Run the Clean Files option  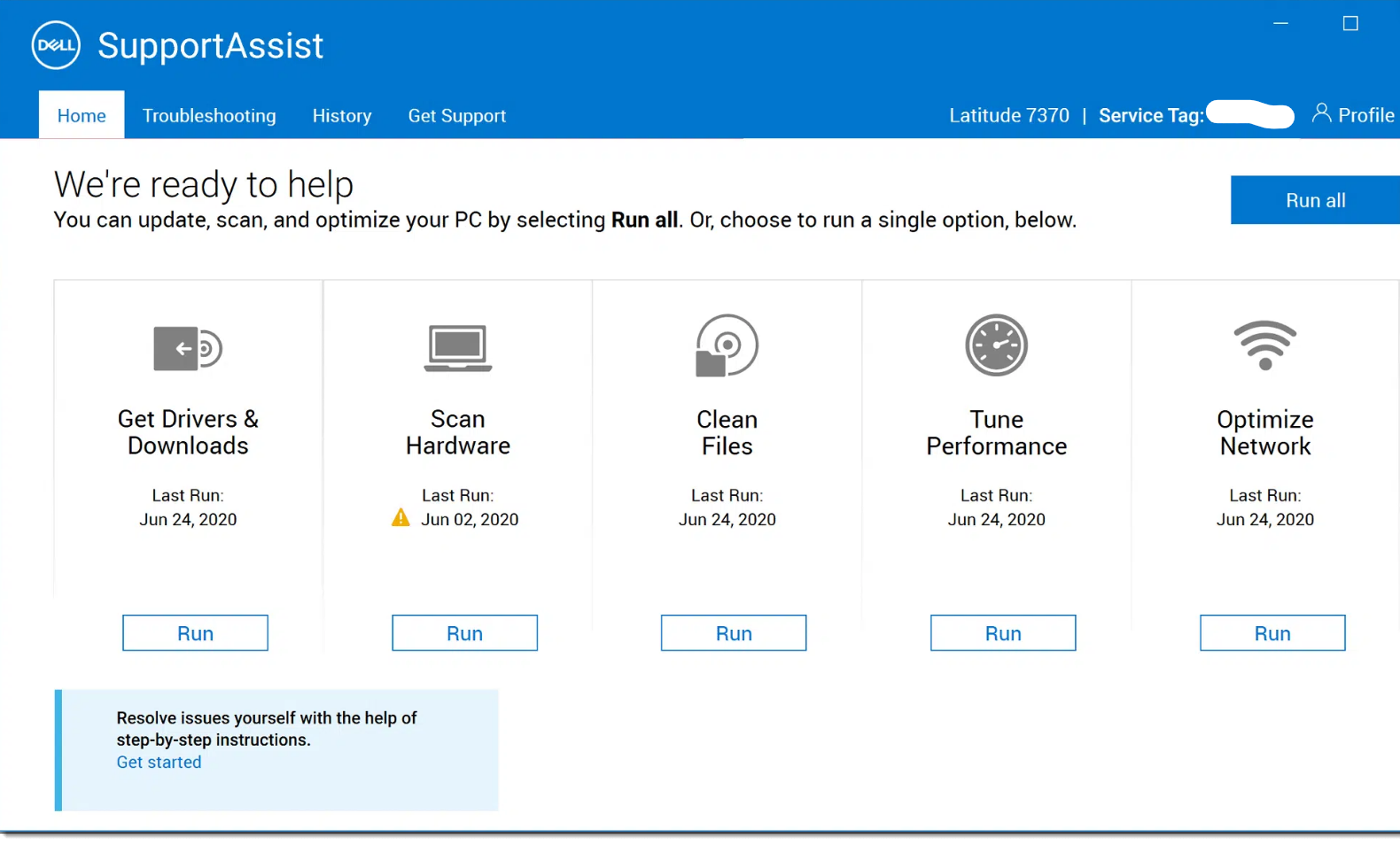pyautogui.click(x=734, y=633)
